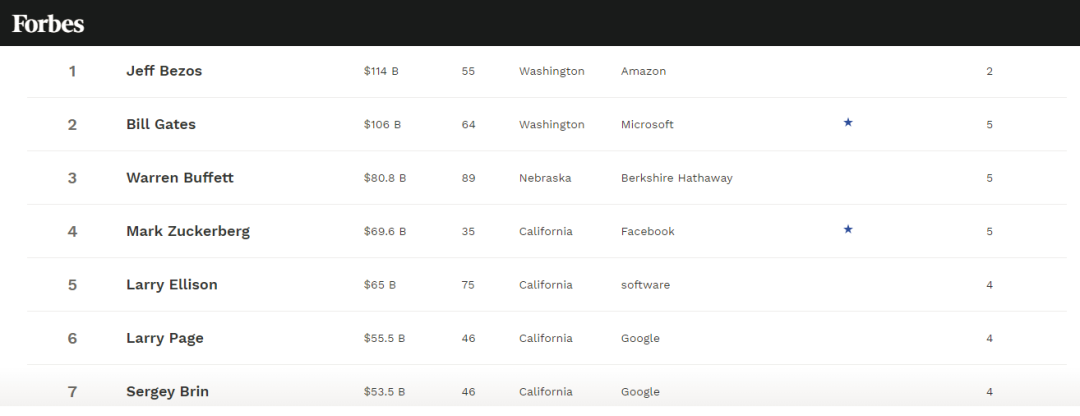Click the Berkshire Hathaway source text
Viewport: 1080px width, 416px height.
click(x=676, y=178)
